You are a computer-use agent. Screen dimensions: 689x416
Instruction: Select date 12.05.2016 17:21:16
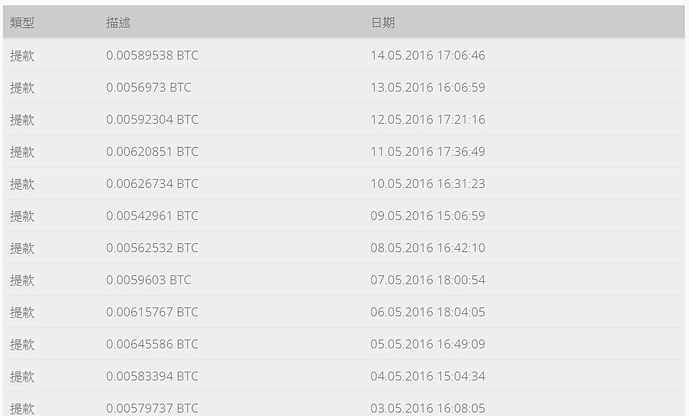pos(428,119)
